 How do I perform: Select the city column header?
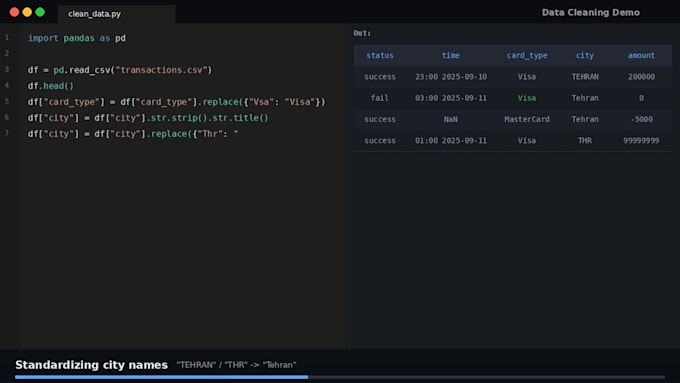coord(585,56)
